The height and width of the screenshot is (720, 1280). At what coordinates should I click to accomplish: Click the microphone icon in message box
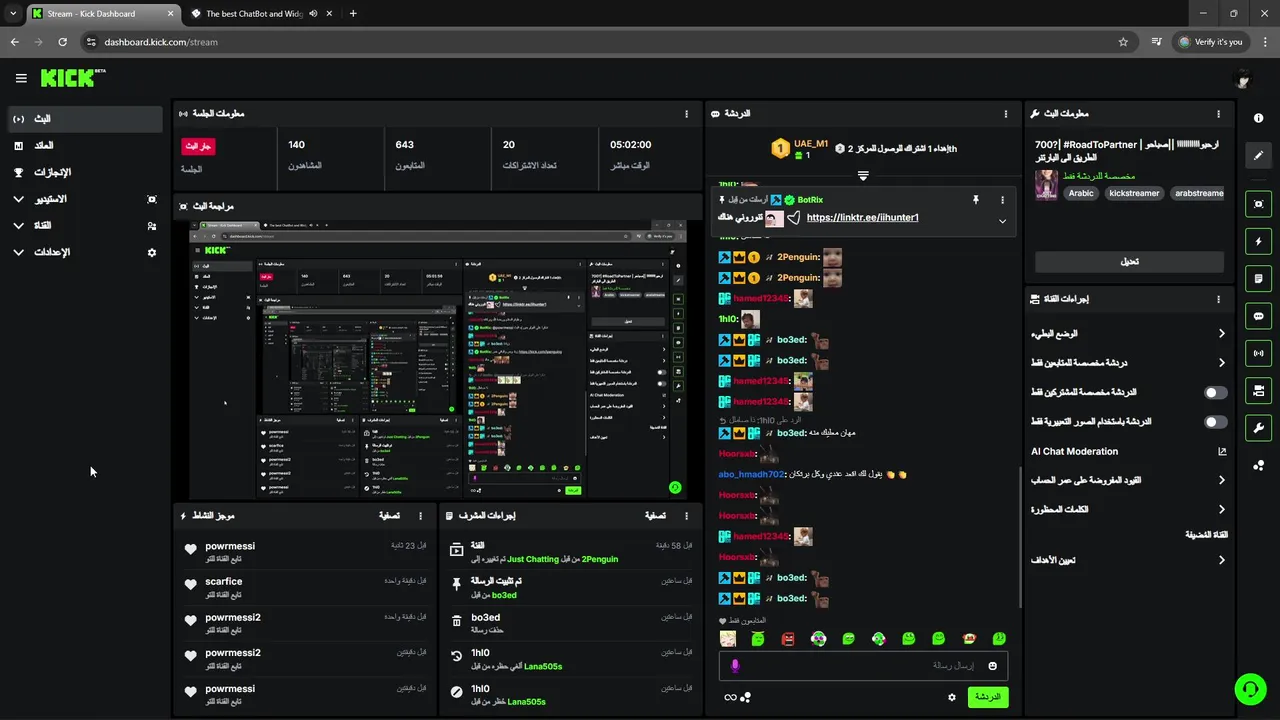click(x=735, y=666)
